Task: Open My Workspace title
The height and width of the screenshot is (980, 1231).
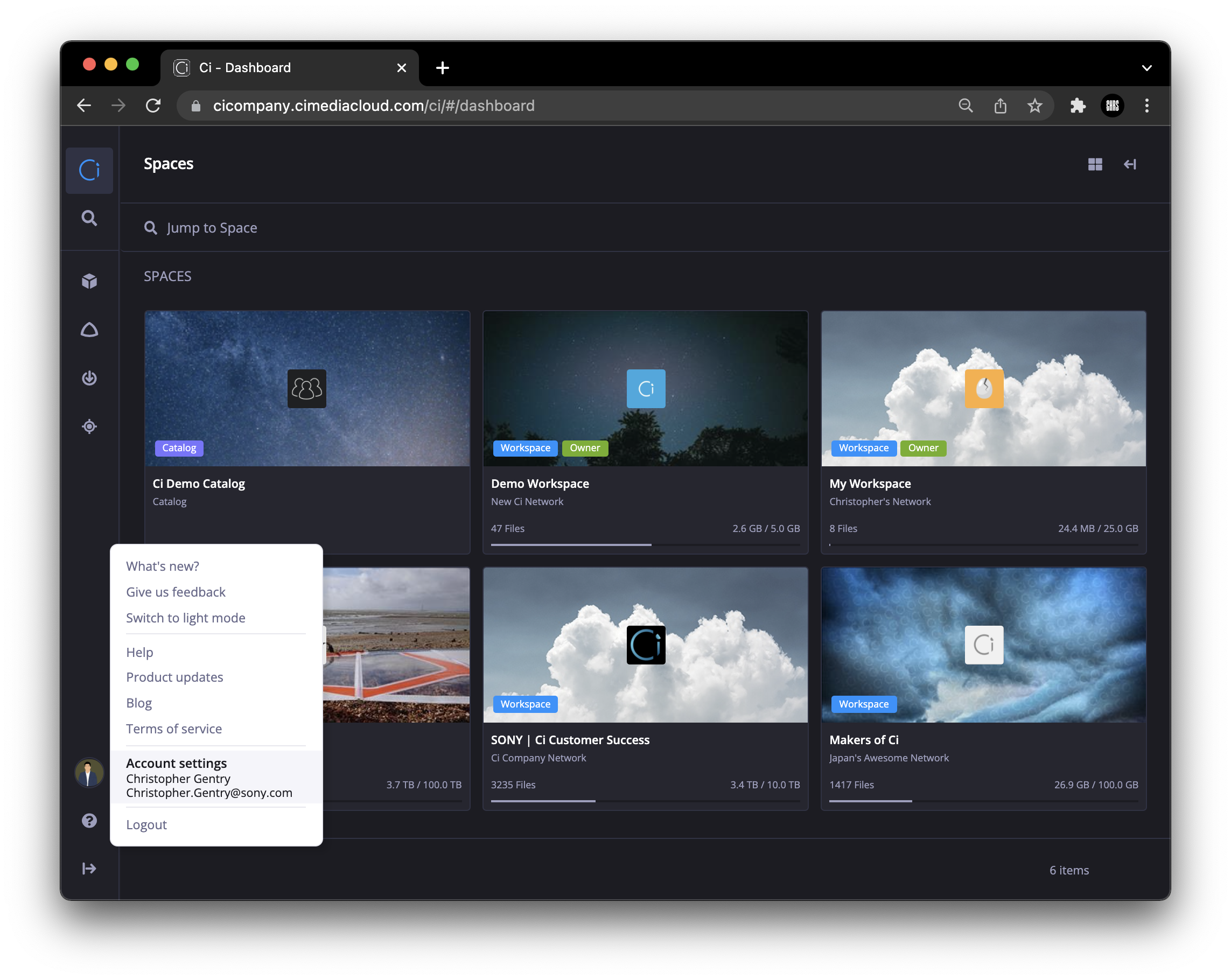Action: (870, 484)
